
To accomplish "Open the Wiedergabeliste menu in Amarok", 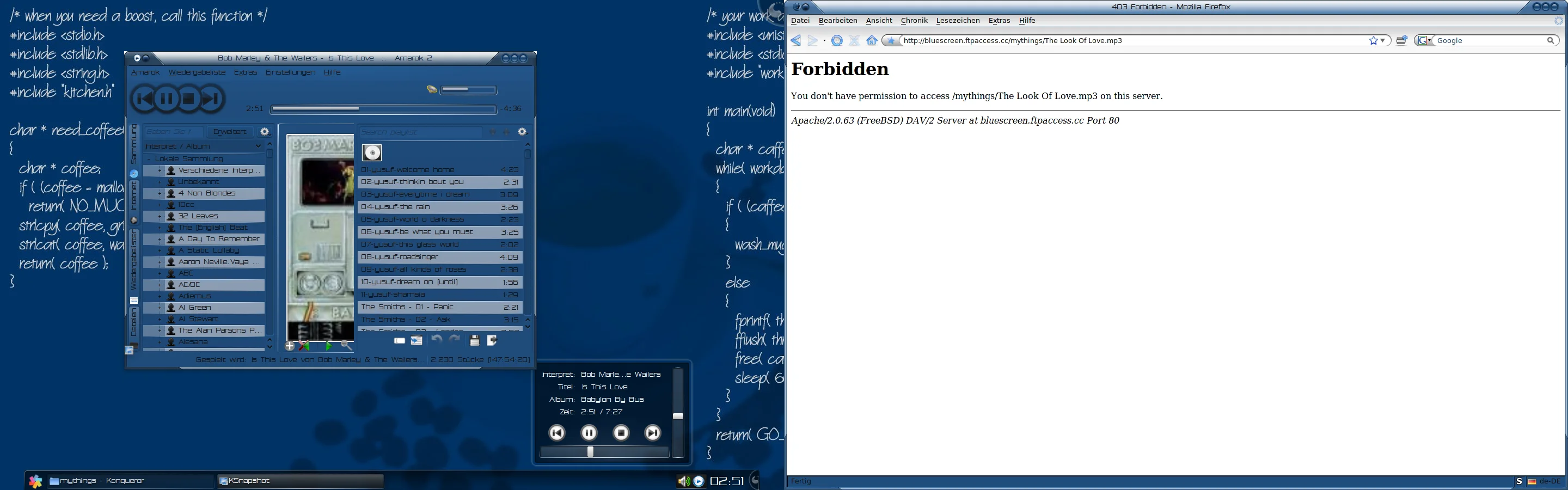I will 197,72.
